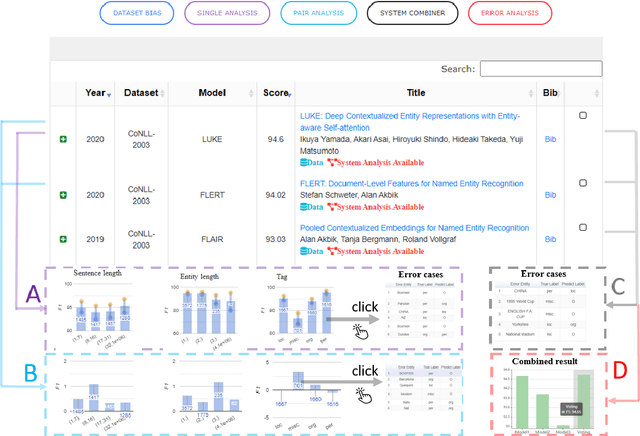Open the Data icon under FLAIR paper
The height and width of the screenshot is (436, 640).
313,250
